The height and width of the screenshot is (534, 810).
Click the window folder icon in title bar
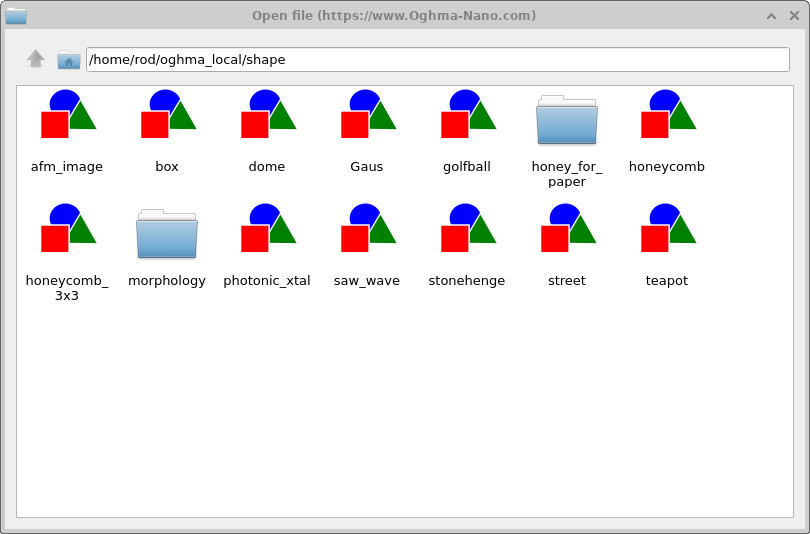[x=16, y=15]
